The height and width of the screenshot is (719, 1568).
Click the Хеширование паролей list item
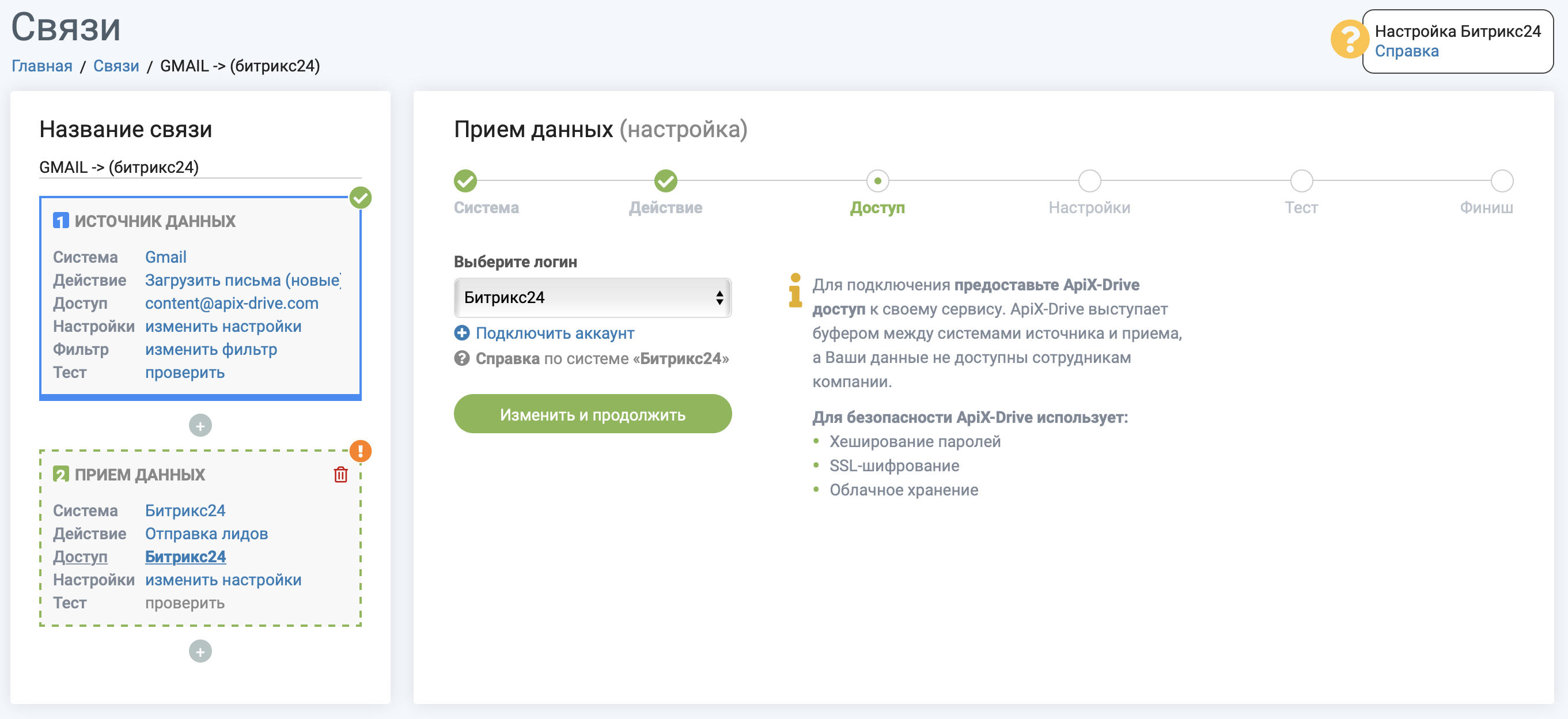[x=914, y=441]
